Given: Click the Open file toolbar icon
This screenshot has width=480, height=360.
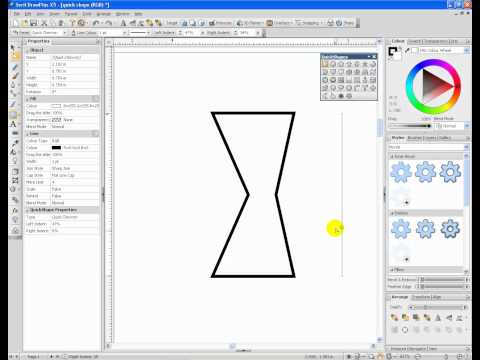Looking at the screenshot, I should (25, 23).
